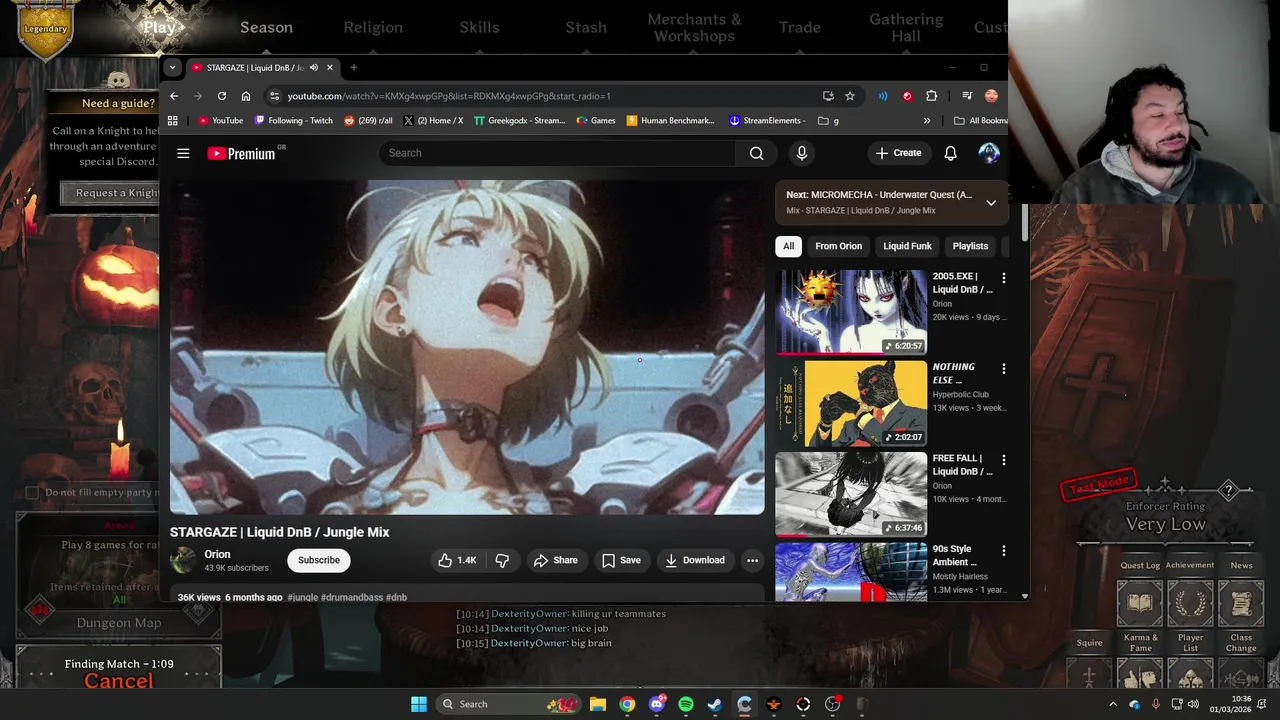Open Discord from the taskbar
The image size is (1280, 720).
657,704
